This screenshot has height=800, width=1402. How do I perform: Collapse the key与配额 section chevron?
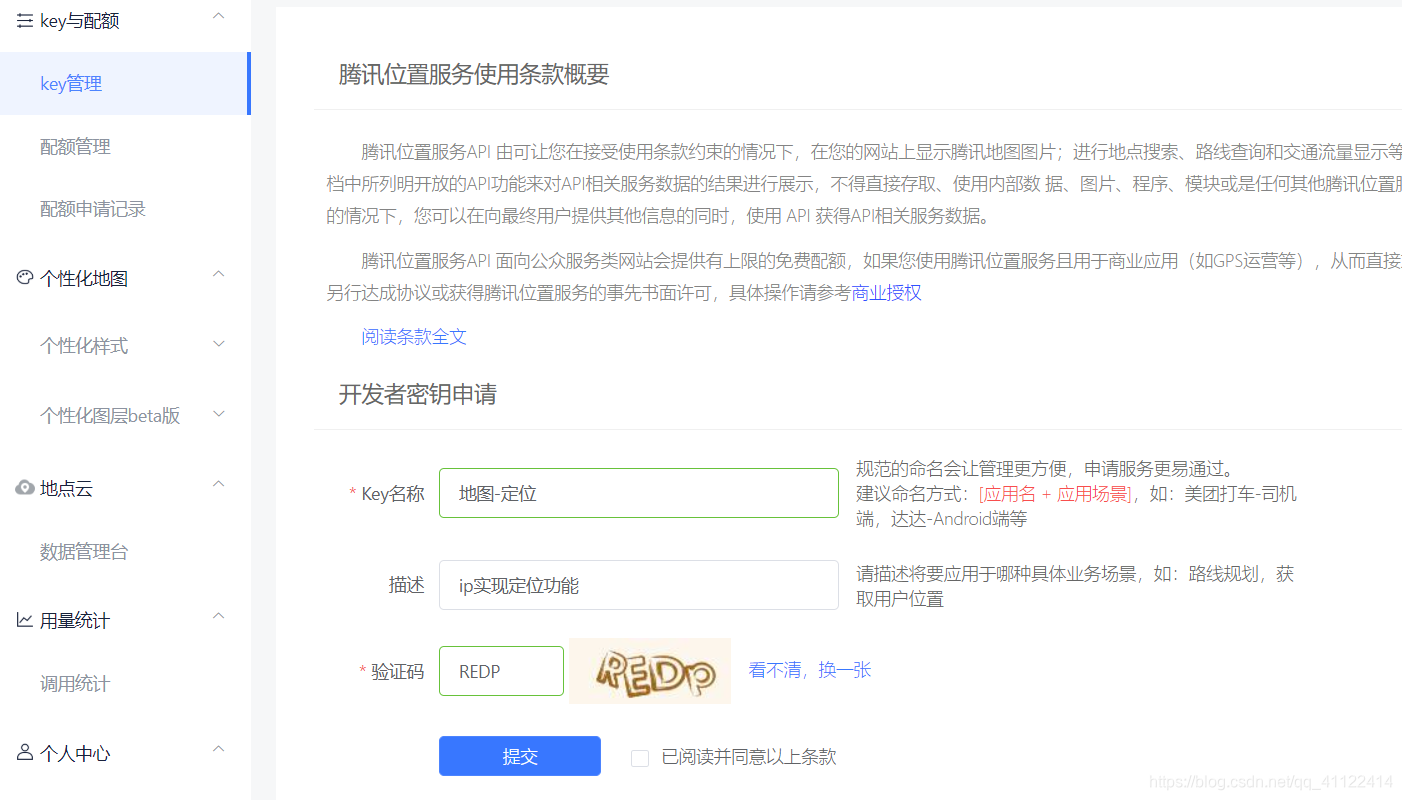219,17
